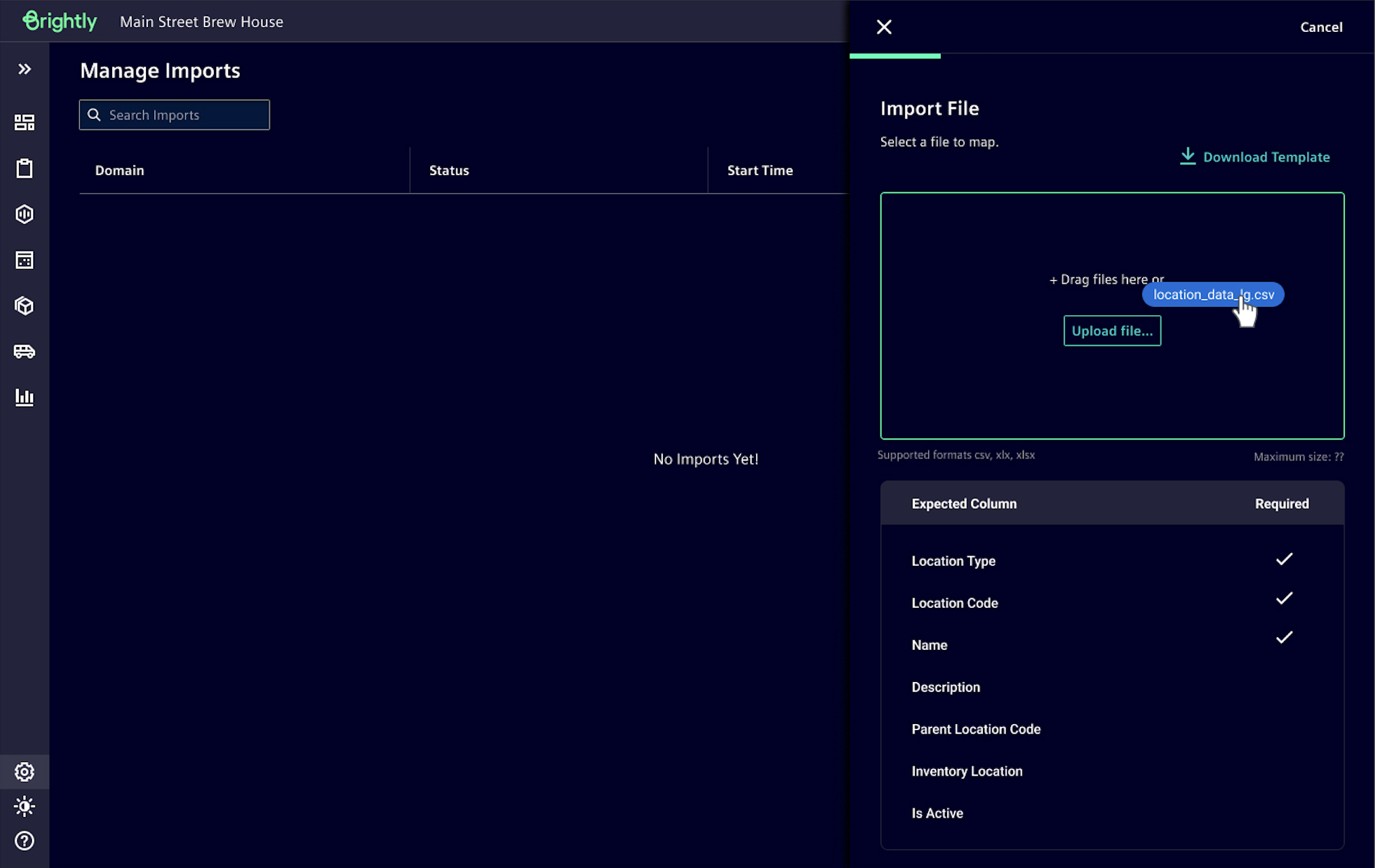This screenshot has height=868, width=1375.
Task: Open the bar chart reports icon
Action: (24, 397)
